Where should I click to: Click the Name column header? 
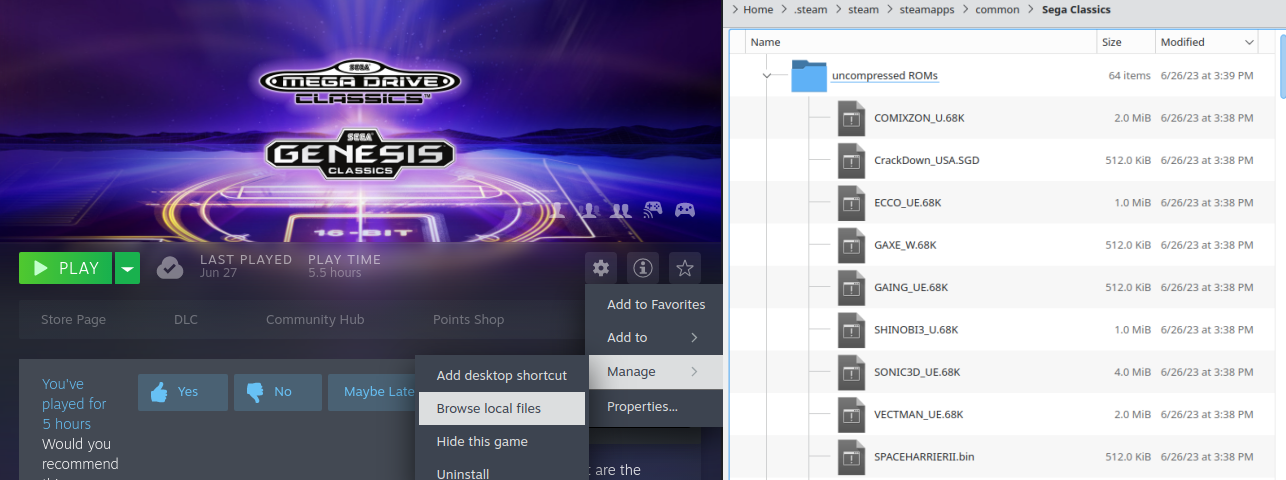[x=766, y=42]
